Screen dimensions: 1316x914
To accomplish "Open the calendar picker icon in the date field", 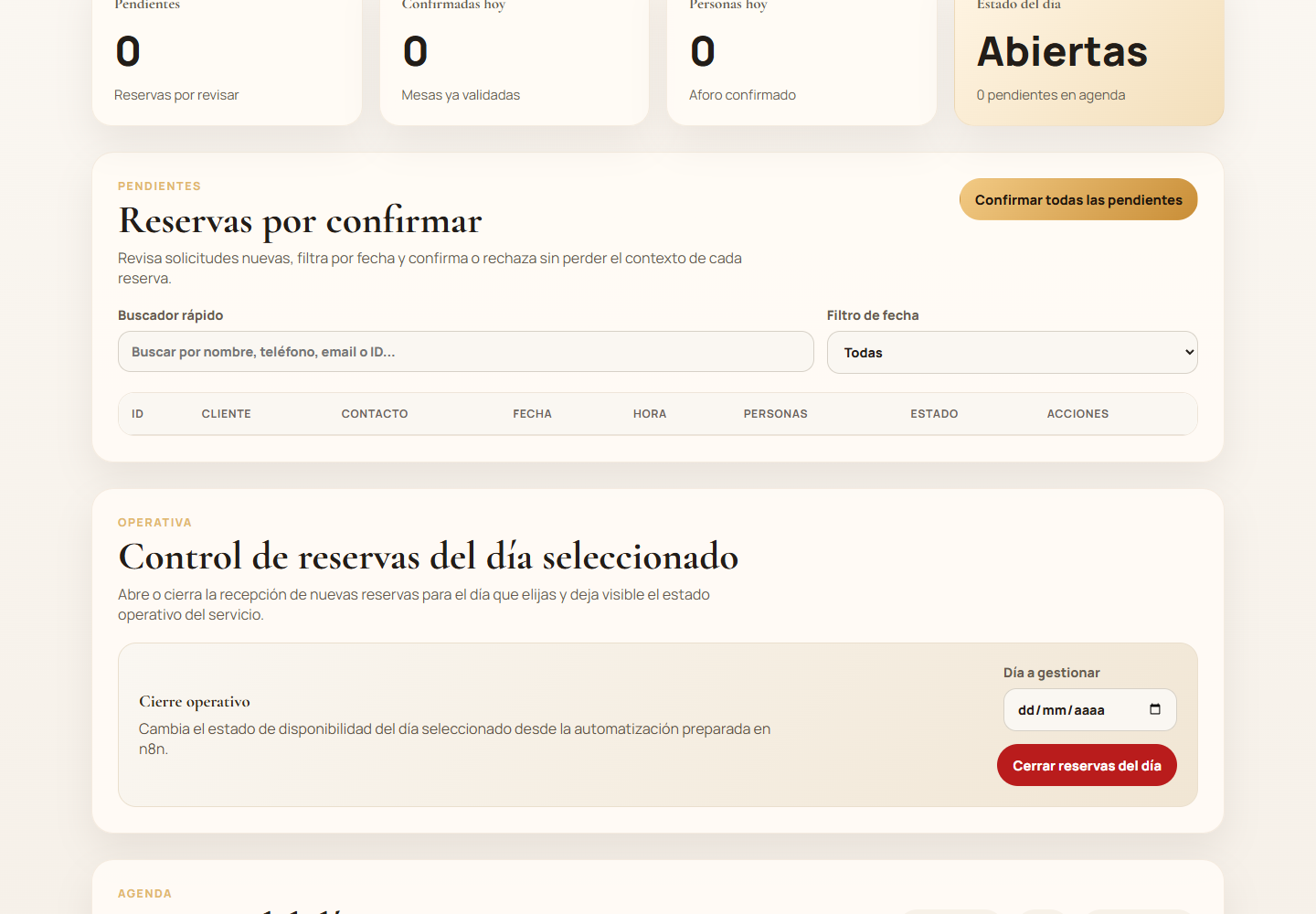I will (1155, 709).
